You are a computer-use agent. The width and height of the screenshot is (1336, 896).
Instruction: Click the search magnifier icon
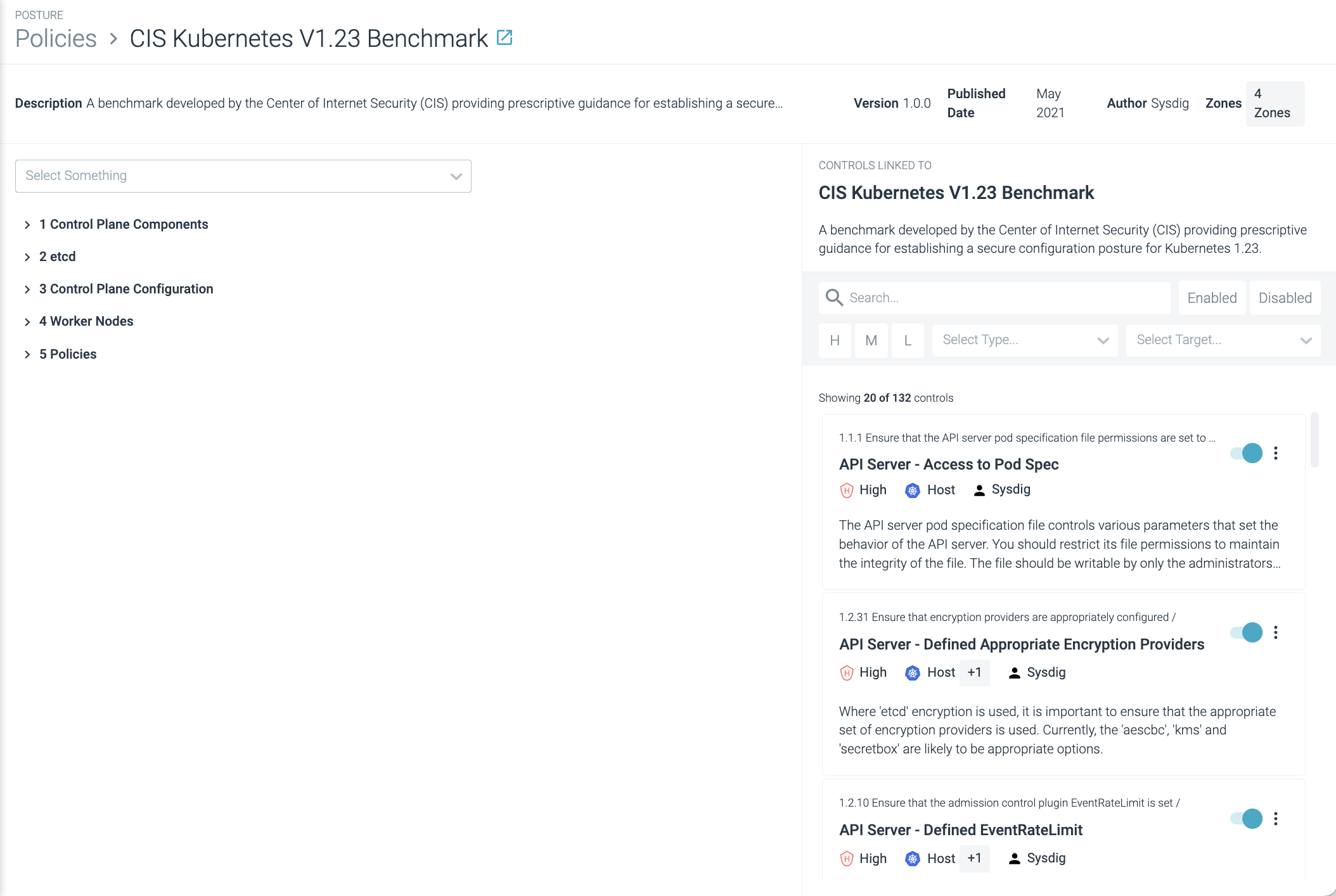click(834, 298)
